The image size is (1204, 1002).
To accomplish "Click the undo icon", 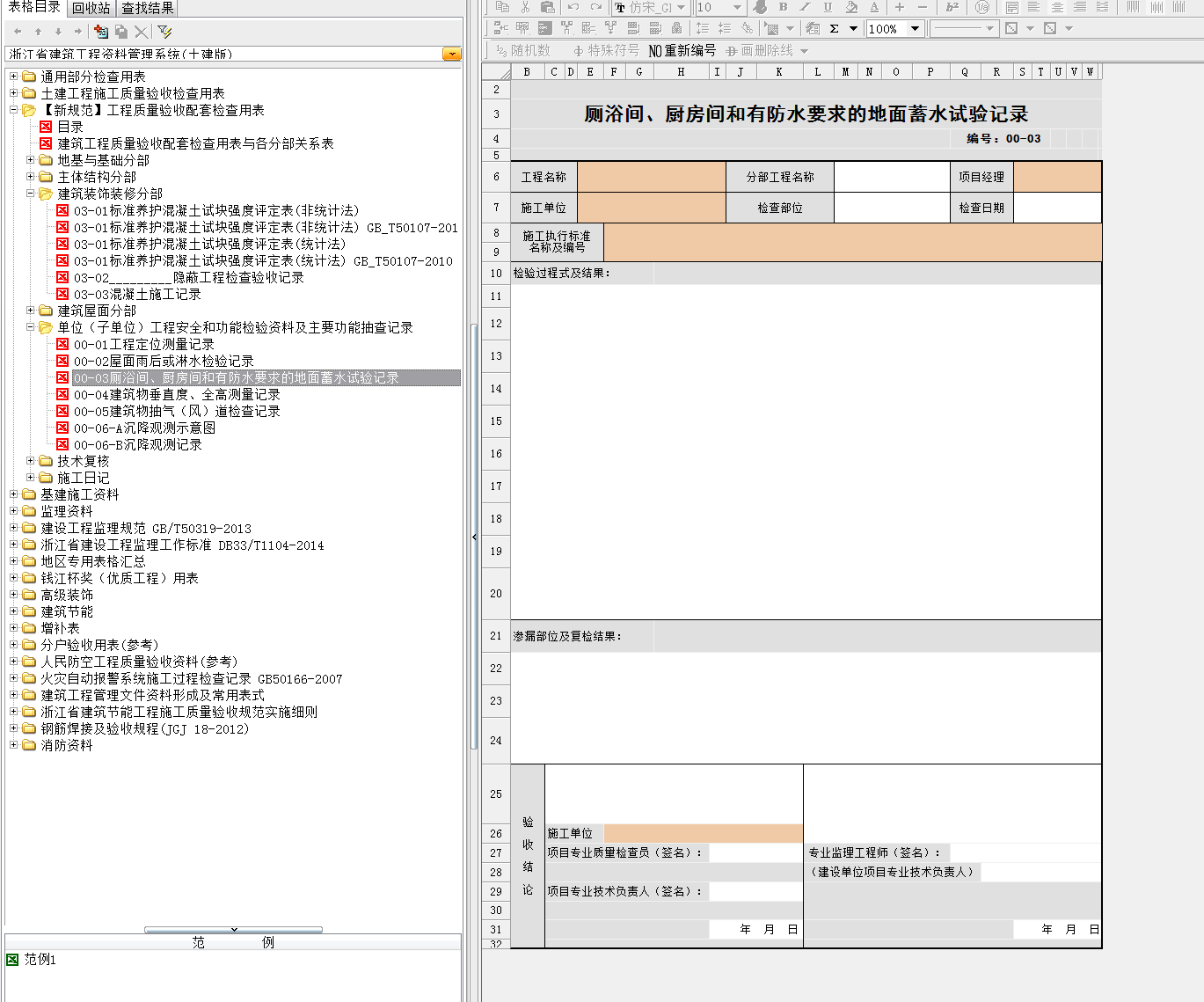I will tap(573, 6).
